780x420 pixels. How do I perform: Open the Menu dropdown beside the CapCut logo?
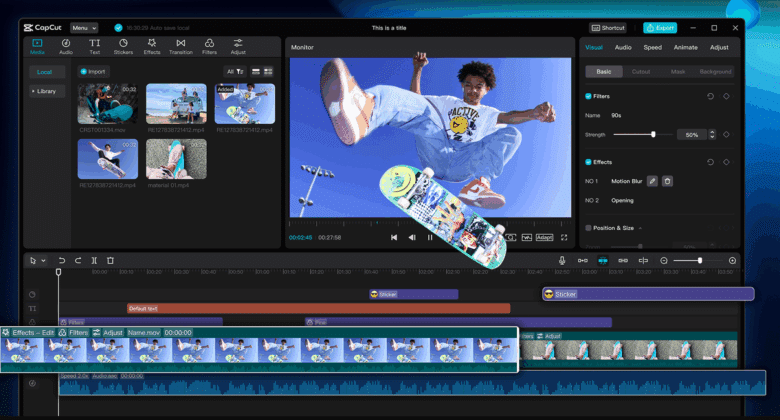(84, 28)
